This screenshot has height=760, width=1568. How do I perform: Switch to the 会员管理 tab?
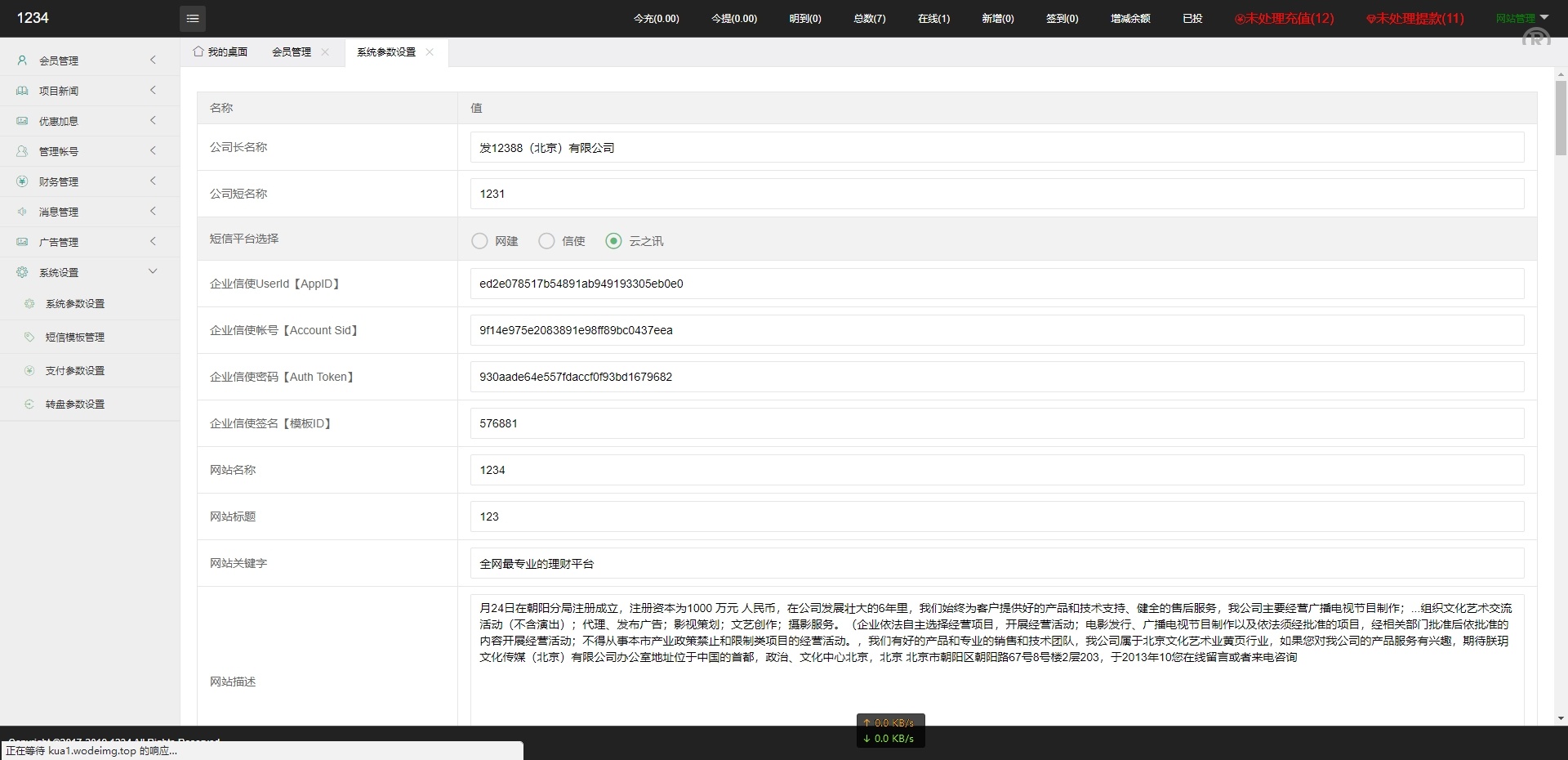292,51
